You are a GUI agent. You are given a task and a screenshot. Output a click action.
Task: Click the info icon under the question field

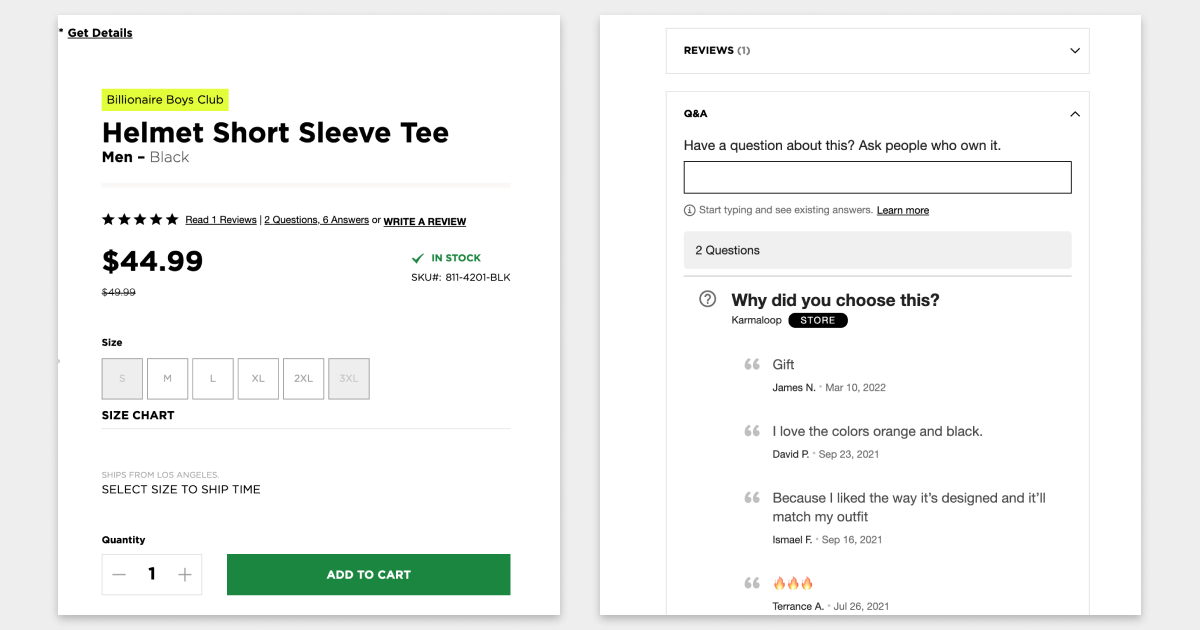click(x=689, y=211)
